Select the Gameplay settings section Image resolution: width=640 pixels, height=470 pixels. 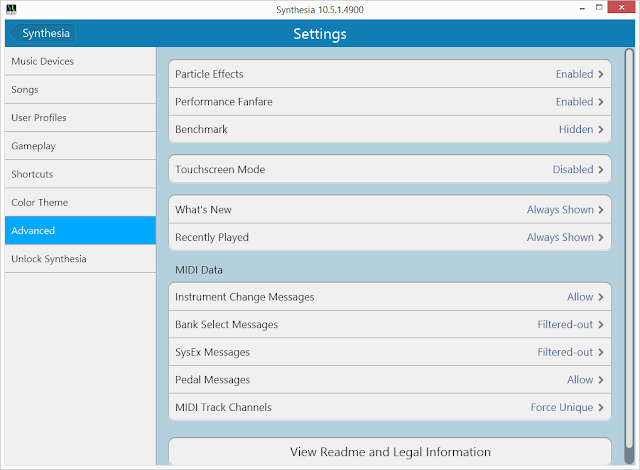coord(80,146)
